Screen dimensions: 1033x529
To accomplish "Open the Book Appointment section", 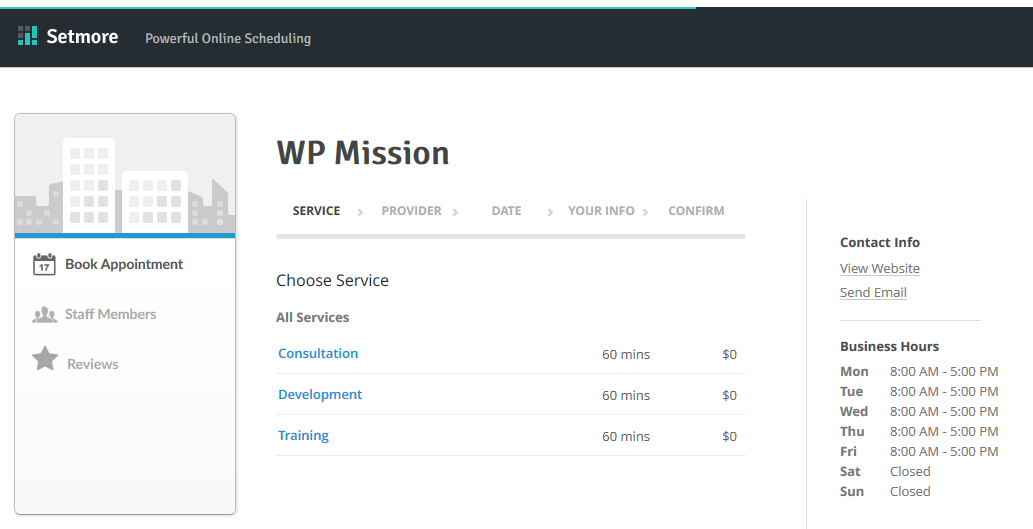I will pyautogui.click(x=124, y=264).
